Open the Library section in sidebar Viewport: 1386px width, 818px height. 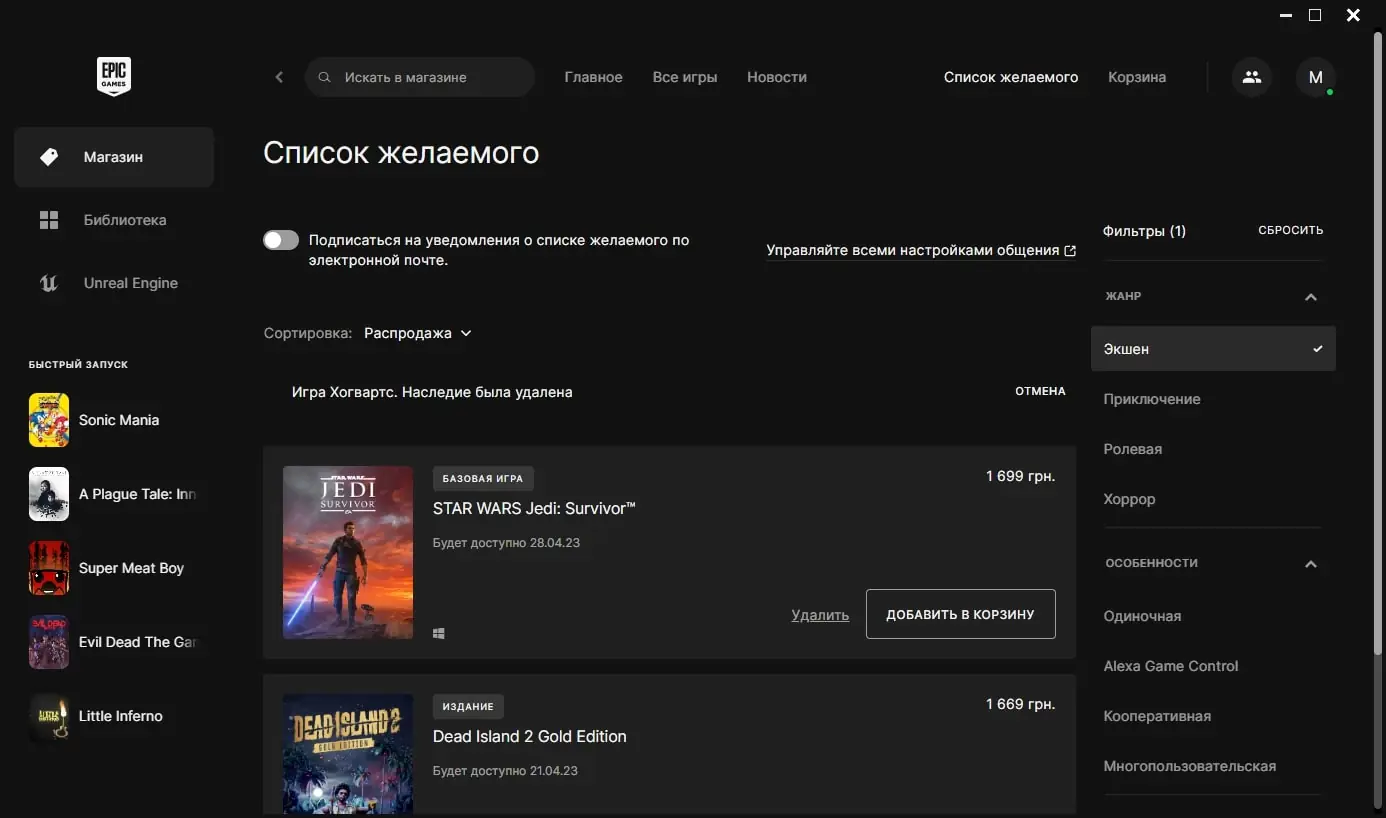114,220
